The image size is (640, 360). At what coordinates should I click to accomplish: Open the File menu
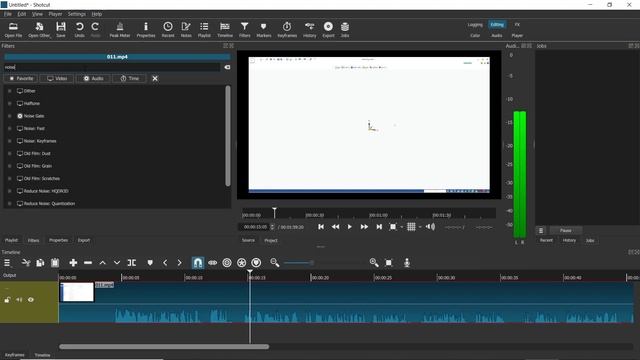[x=8, y=14]
